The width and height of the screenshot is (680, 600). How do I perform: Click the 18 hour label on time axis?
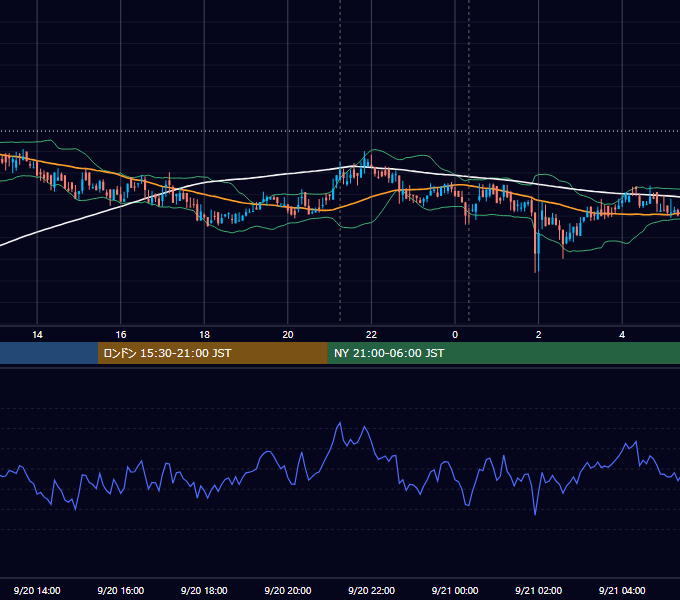click(204, 335)
